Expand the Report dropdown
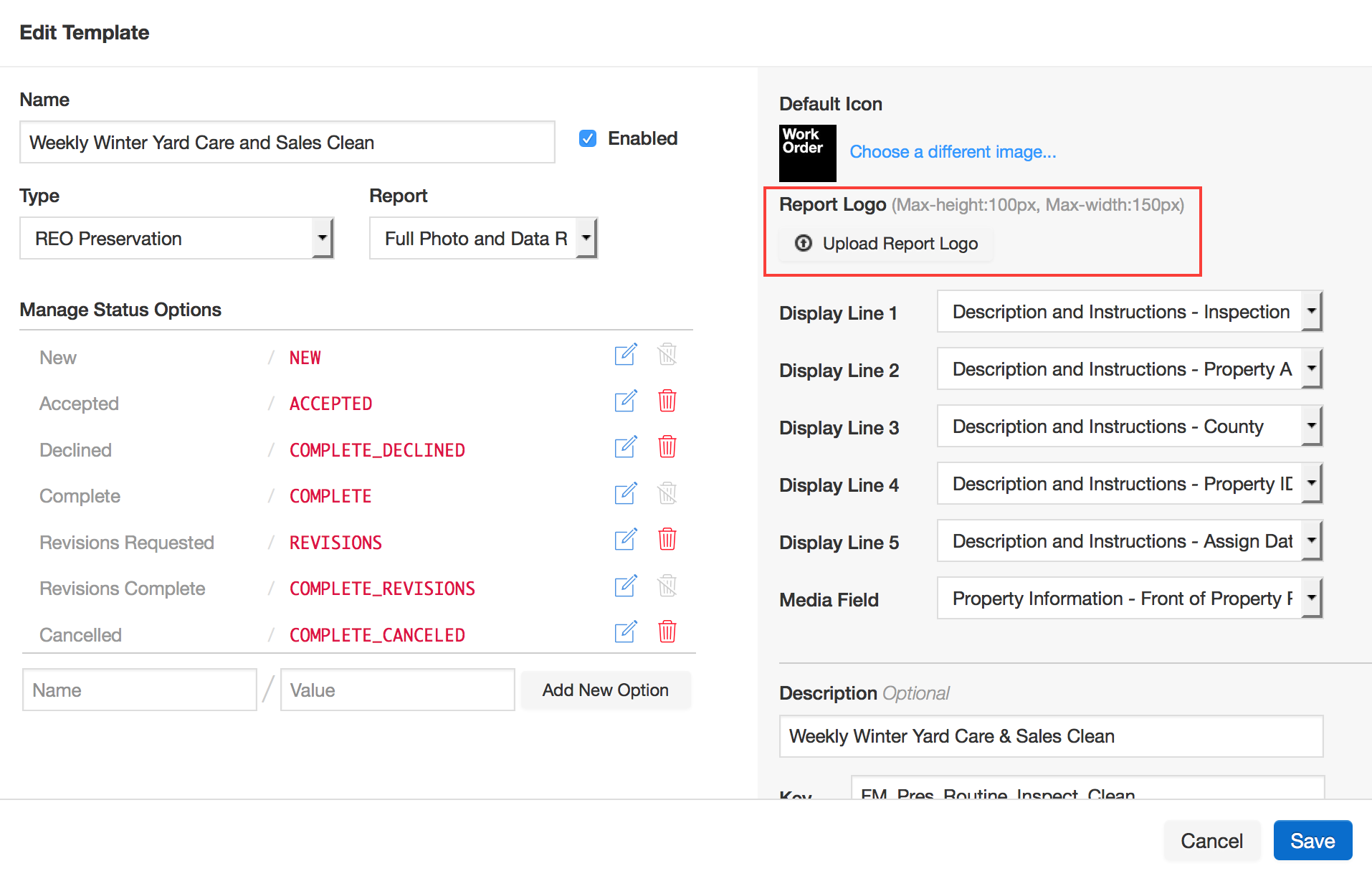The height and width of the screenshot is (876, 1372). click(x=483, y=239)
